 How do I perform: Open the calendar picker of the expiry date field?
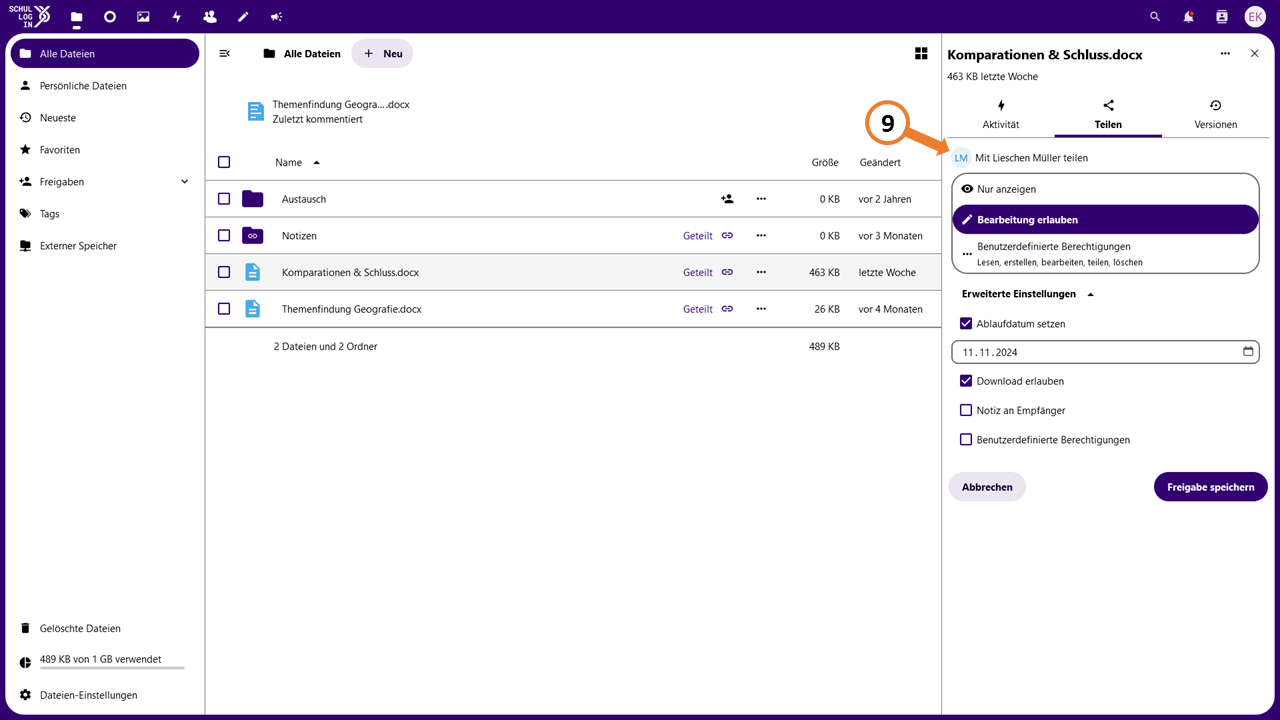[x=1248, y=352]
